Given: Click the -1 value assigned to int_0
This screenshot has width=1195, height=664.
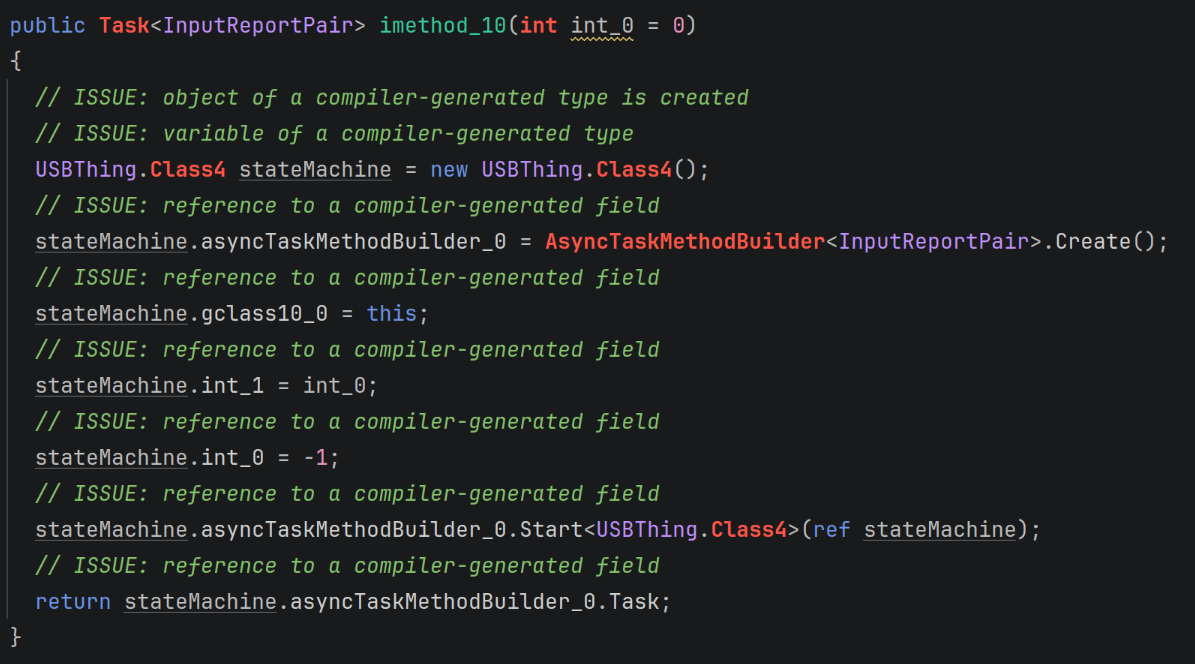Looking at the screenshot, I should click(321, 458).
